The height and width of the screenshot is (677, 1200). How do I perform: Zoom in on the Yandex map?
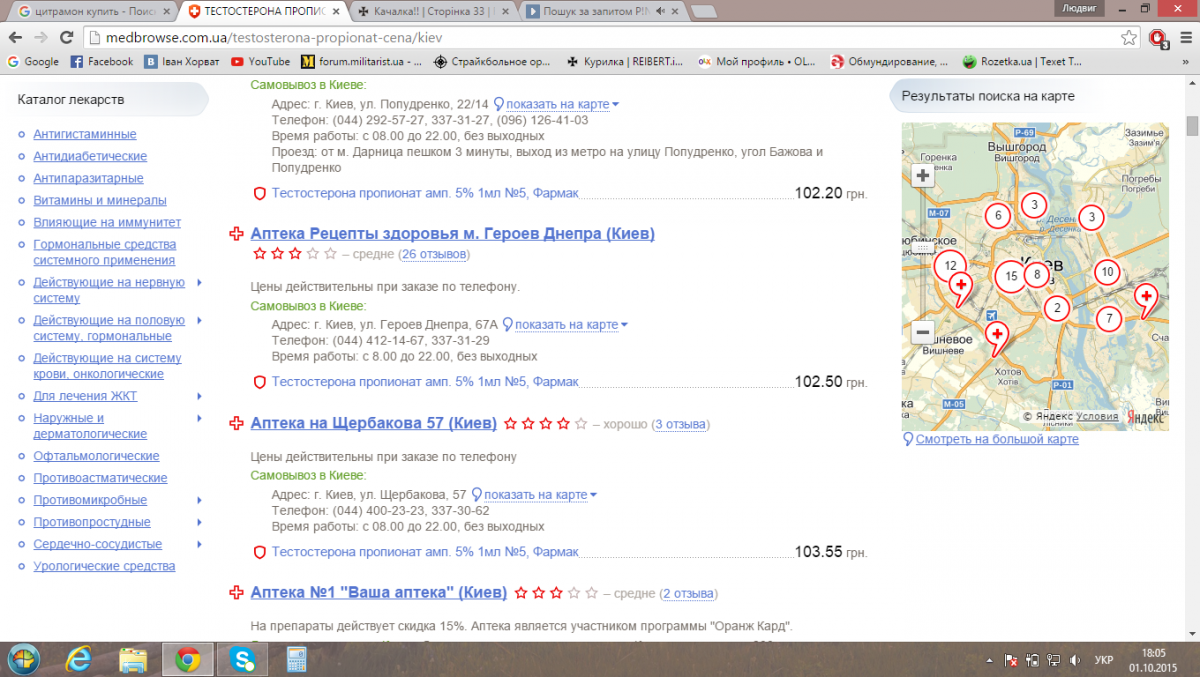click(x=922, y=176)
